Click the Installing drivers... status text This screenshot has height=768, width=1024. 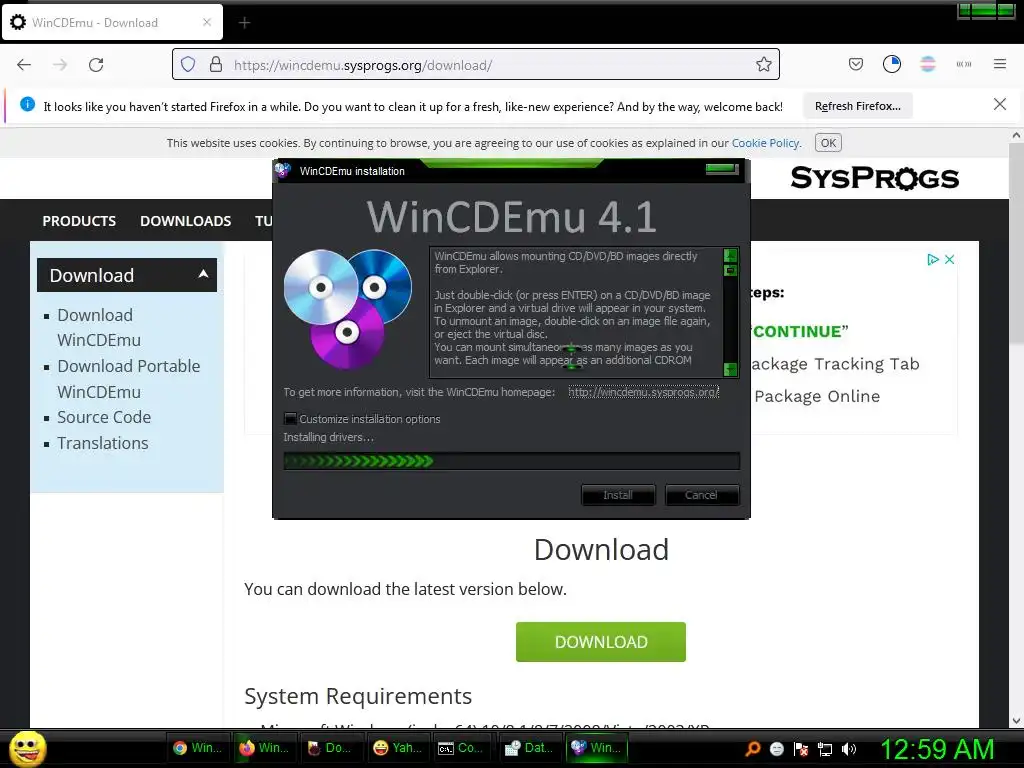(328, 438)
